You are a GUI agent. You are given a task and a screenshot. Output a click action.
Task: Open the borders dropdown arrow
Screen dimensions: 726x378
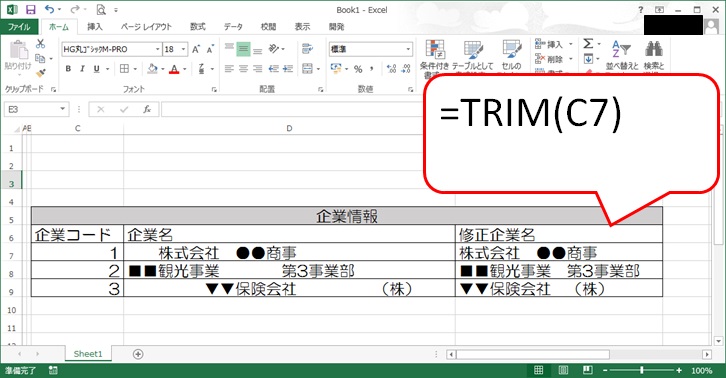tap(135, 69)
